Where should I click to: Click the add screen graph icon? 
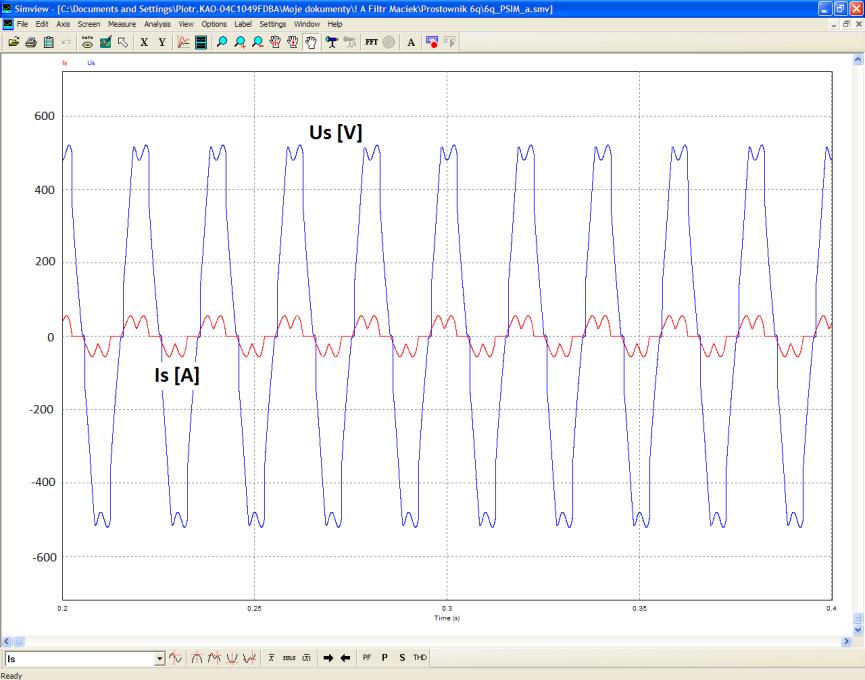coord(184,42)
